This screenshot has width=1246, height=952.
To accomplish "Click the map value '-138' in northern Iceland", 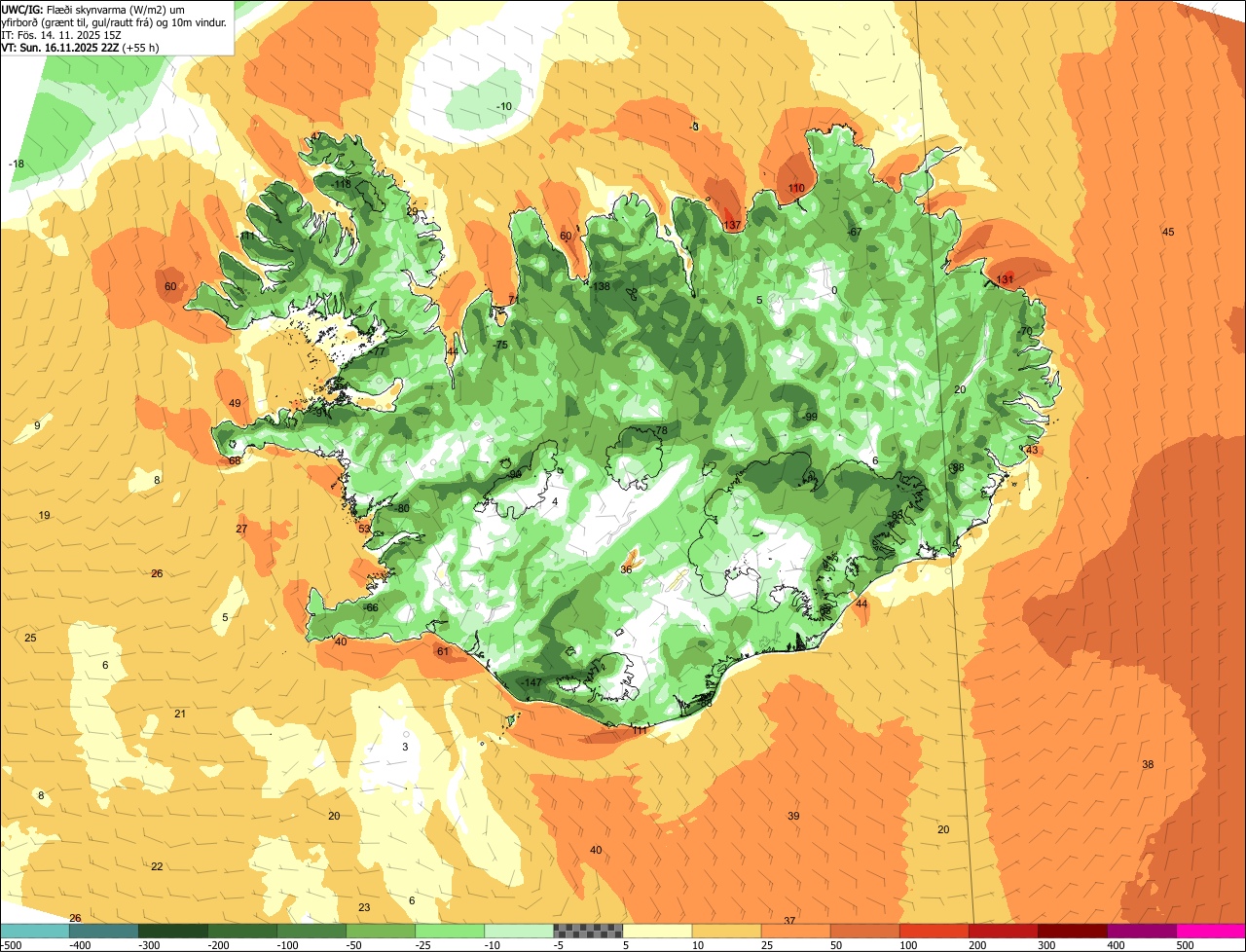I will tap(600, 286).
